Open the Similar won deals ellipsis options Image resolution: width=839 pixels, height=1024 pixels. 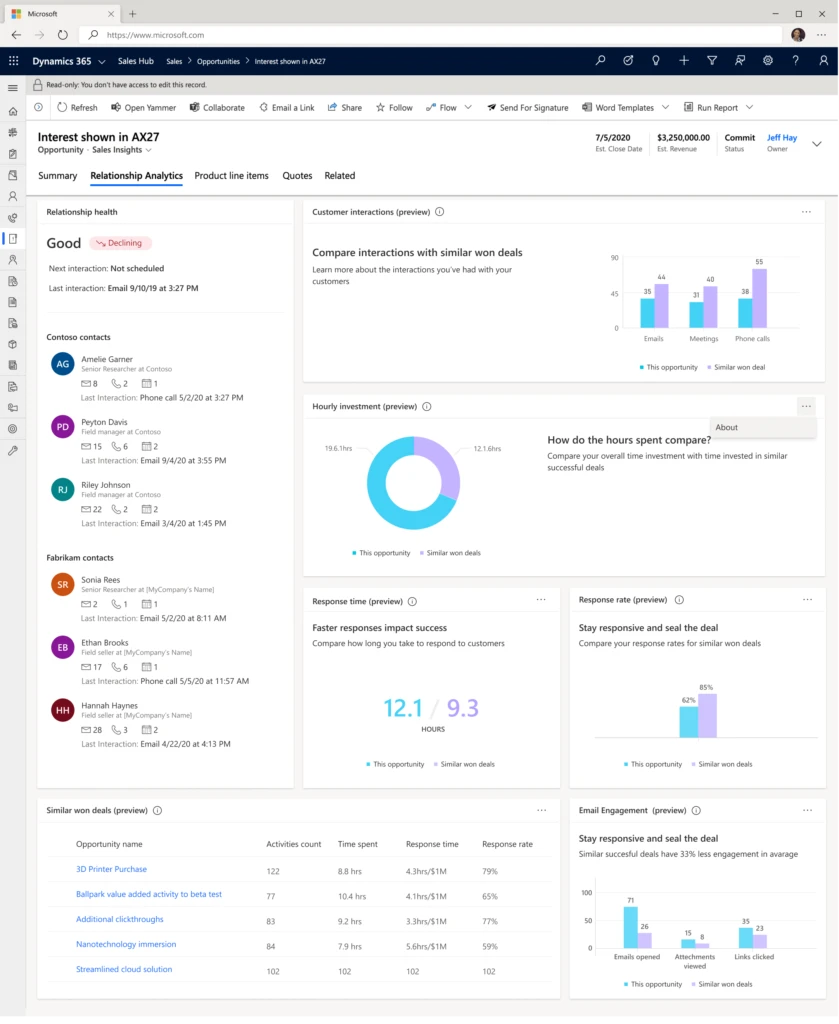click(542, 810)
